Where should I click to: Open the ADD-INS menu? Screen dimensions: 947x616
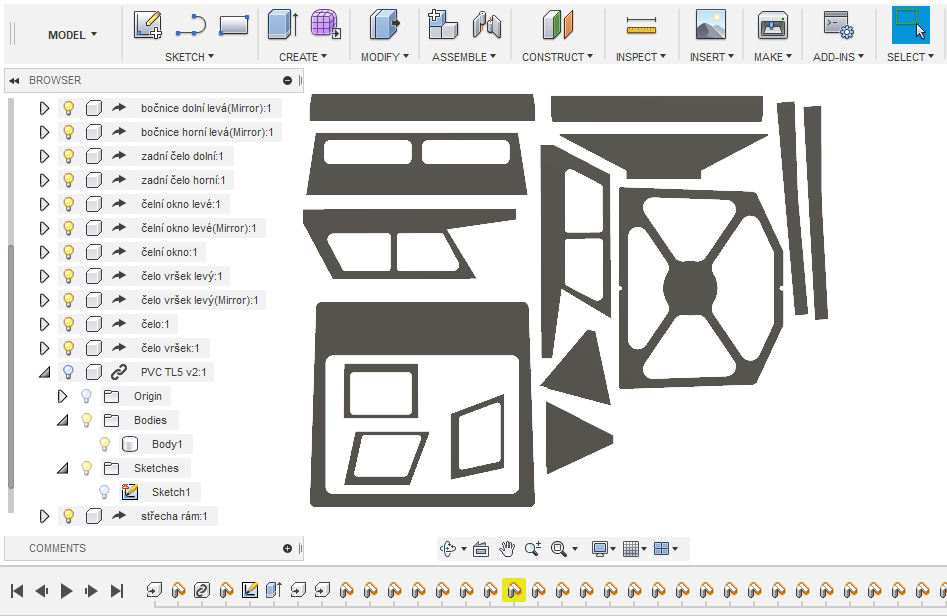tap(838, 57)
